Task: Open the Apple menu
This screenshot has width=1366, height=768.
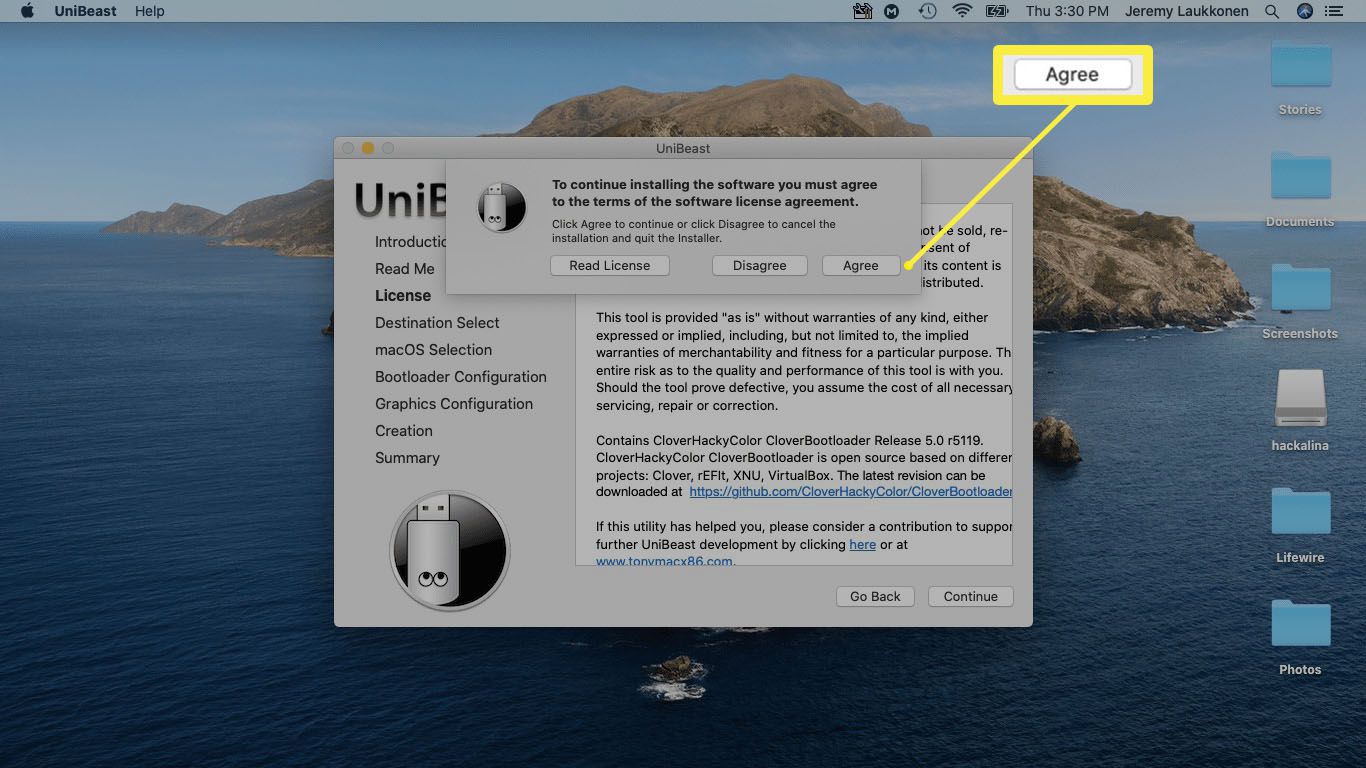Action: pos(27,11)
